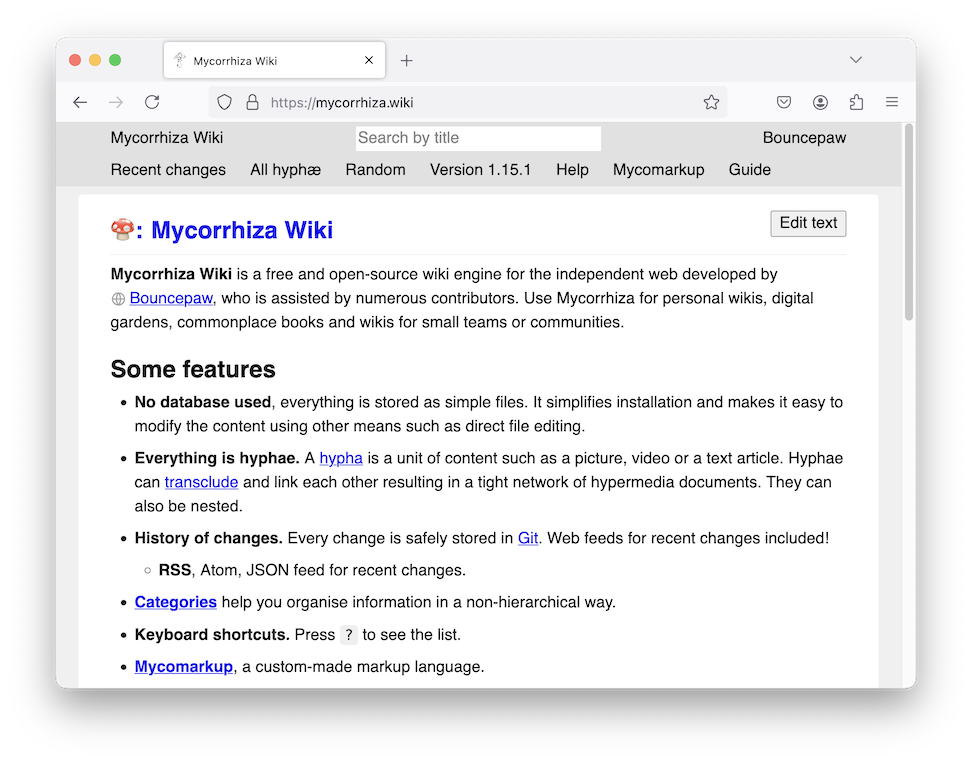Open the hamburger application menu
This screenshot has height=762, width=972.
coord(892,102)
